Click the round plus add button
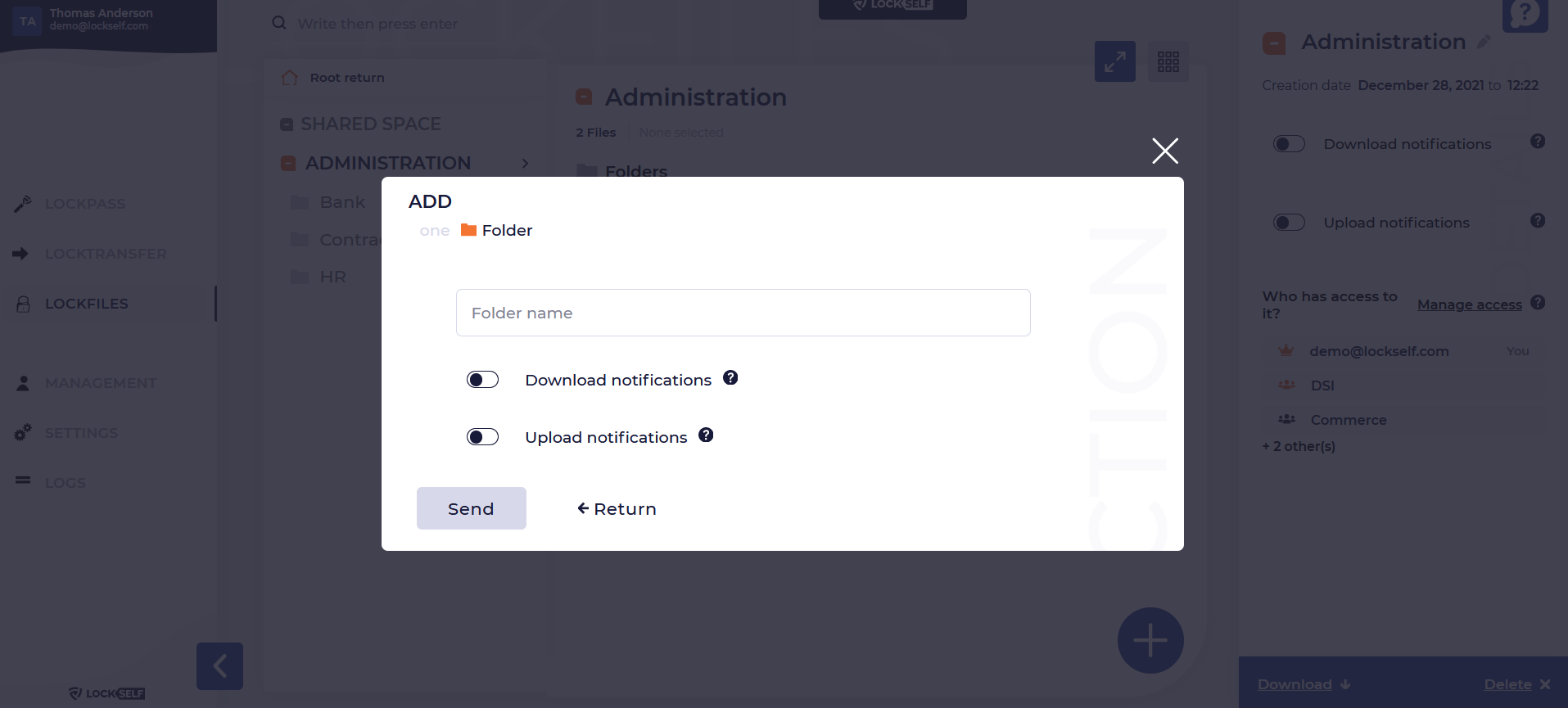 pyautogui.click(x=1150, y=640)
